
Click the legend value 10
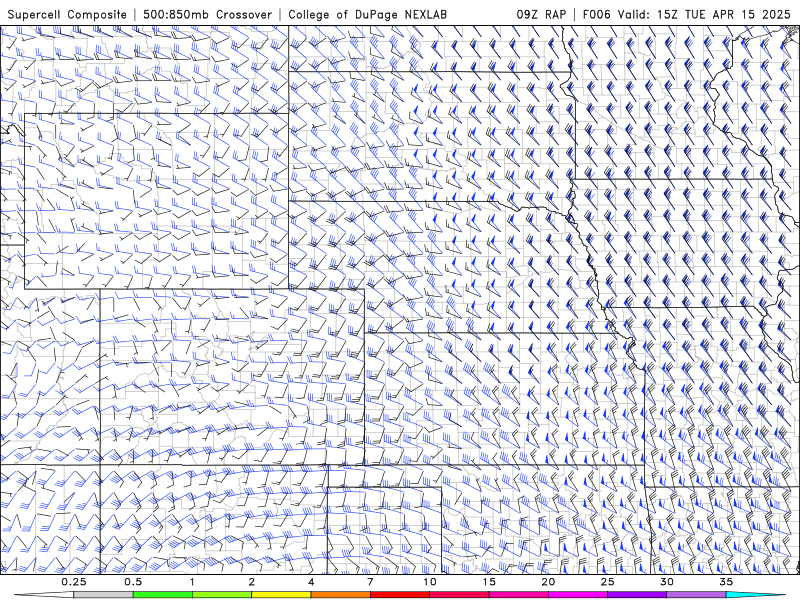430,582
